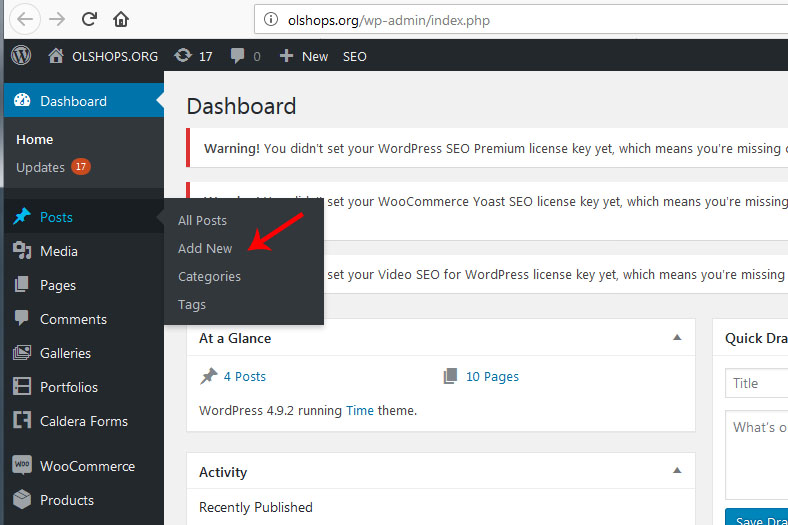Choose All Posts from Posts flyout

click(x=202, y=221)
